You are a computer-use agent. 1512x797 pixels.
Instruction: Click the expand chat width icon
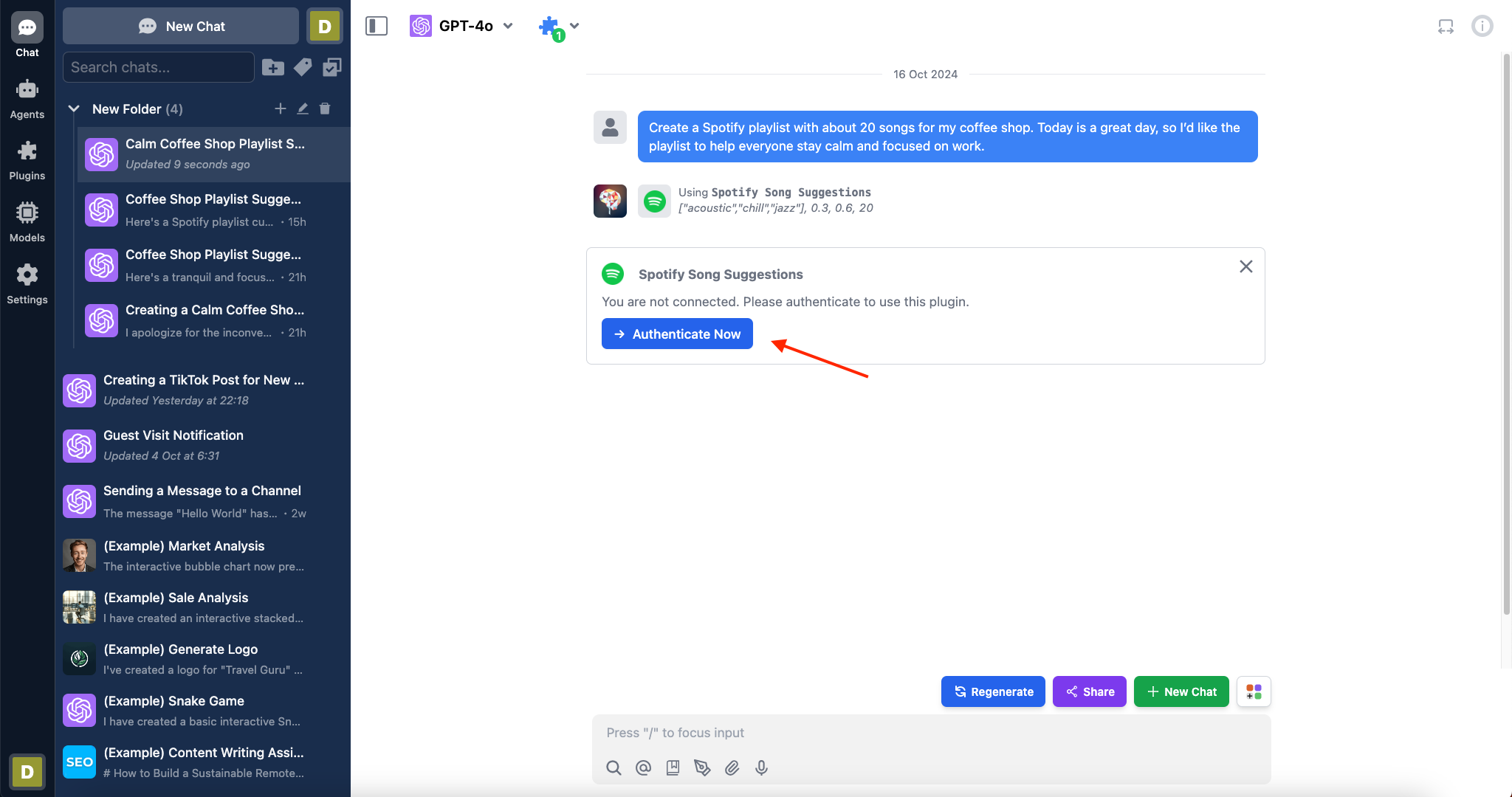[x=1446, y=27]
